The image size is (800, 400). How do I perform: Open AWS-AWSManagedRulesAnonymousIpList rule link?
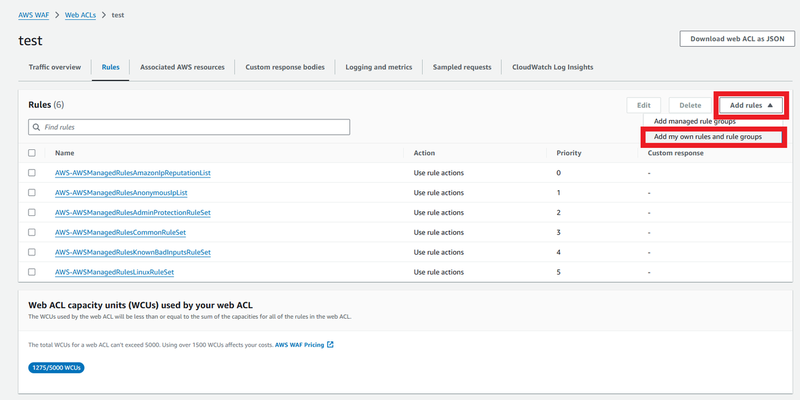pyautogui.click(x=121, y=193)
